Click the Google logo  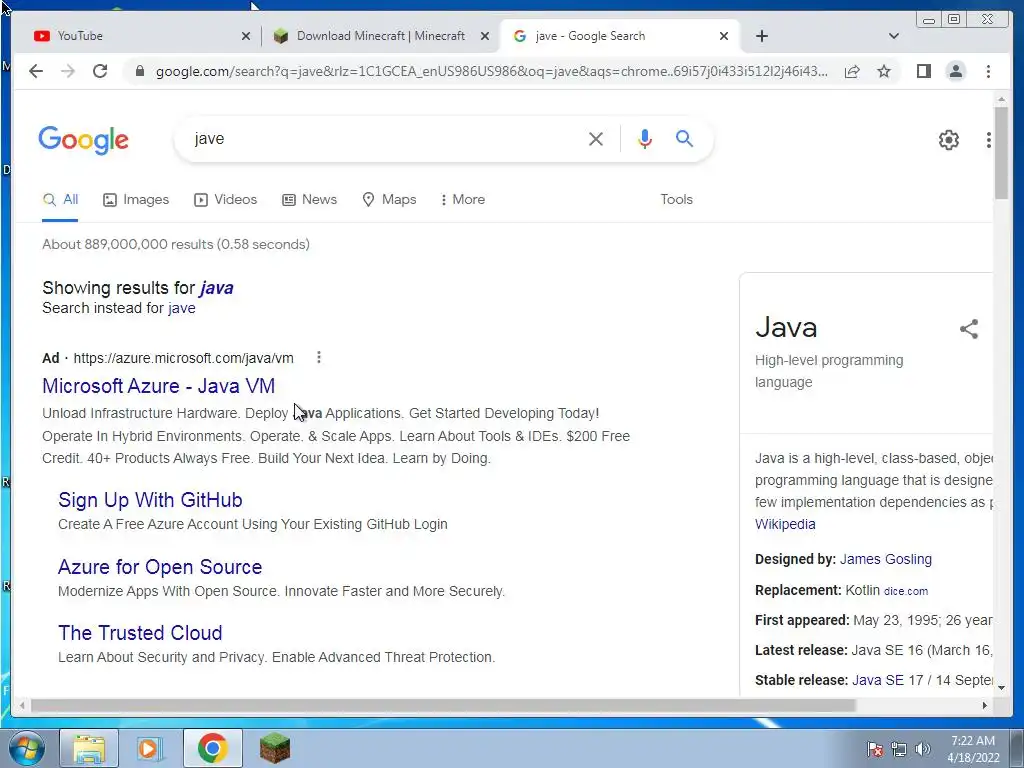84,140
